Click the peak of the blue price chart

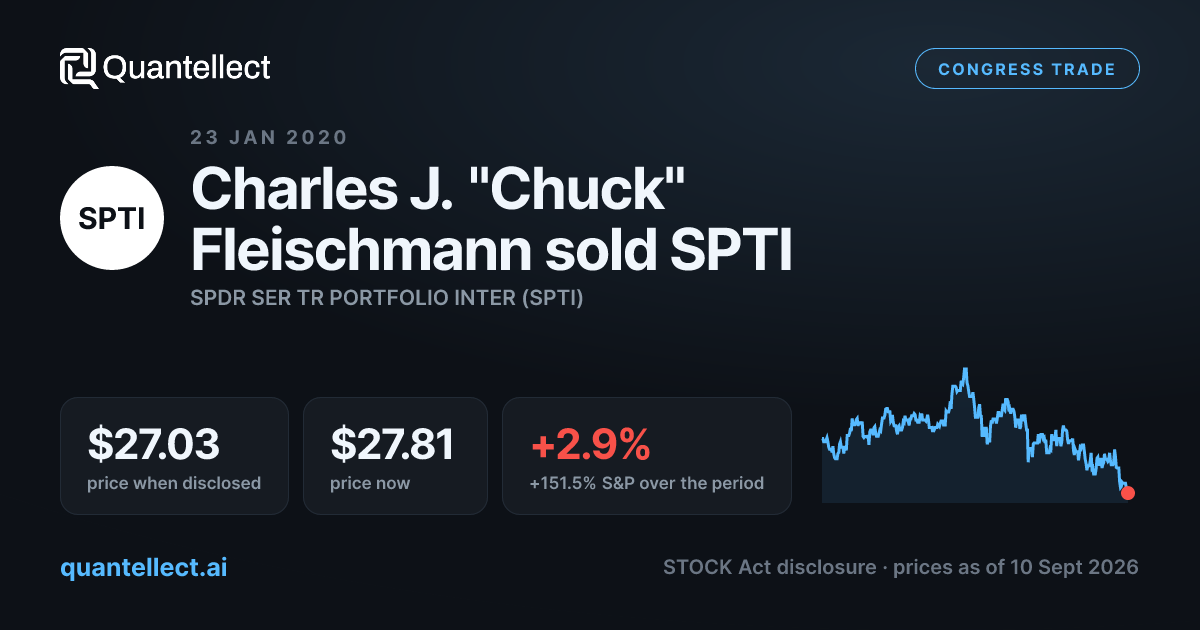pos(965,369)
